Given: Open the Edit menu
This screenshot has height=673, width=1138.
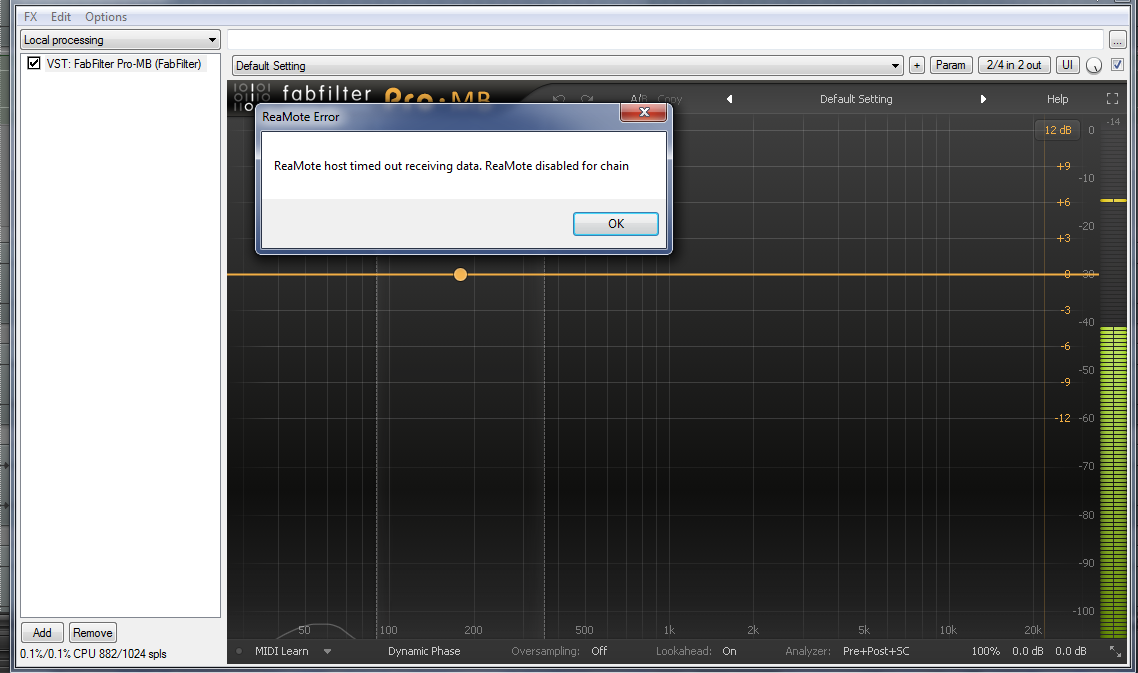Looking at the screenshot, I should [x=61, y=17].
